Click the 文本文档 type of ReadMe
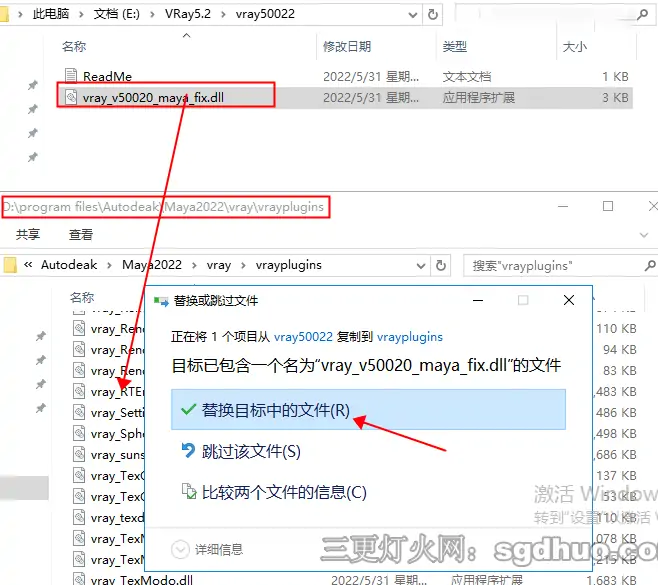This screenshot has height=585, width=658. [467, 77]
